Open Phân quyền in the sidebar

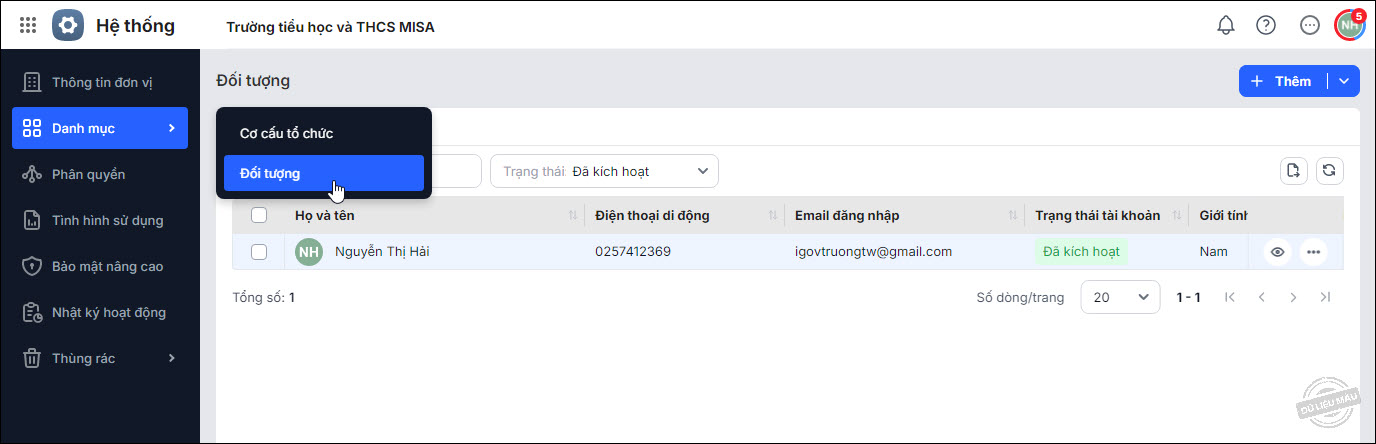pyautogui.click(x=88, y=174)
